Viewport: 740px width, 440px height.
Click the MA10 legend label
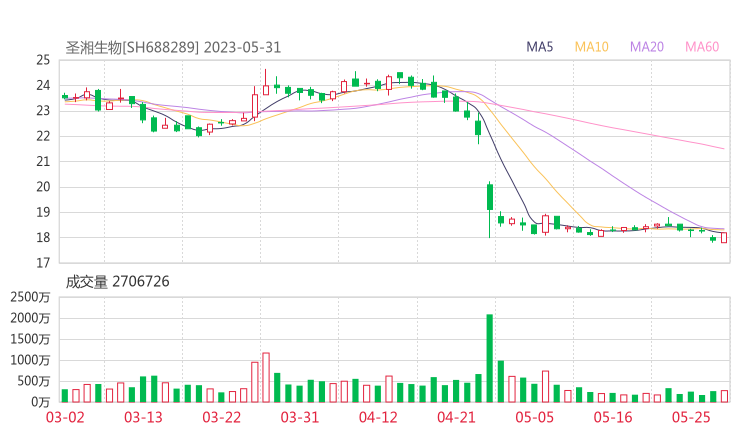point(591,47)
